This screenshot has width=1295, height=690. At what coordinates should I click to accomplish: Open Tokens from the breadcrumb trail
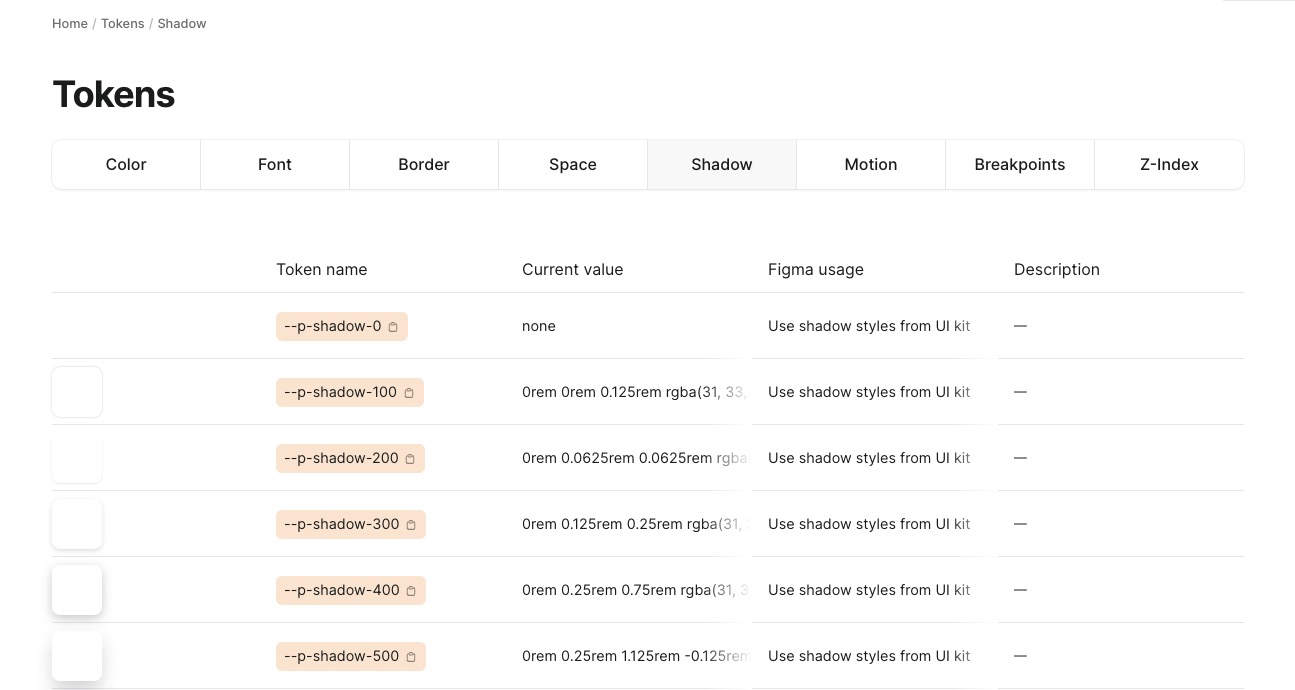coord(122,23)
